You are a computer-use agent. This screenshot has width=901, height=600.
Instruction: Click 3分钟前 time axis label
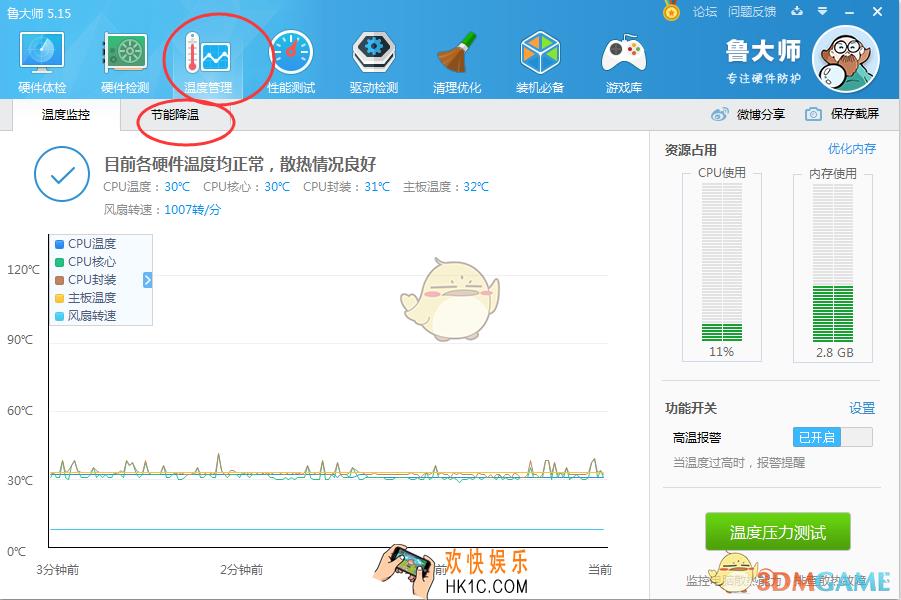point(57,570)
